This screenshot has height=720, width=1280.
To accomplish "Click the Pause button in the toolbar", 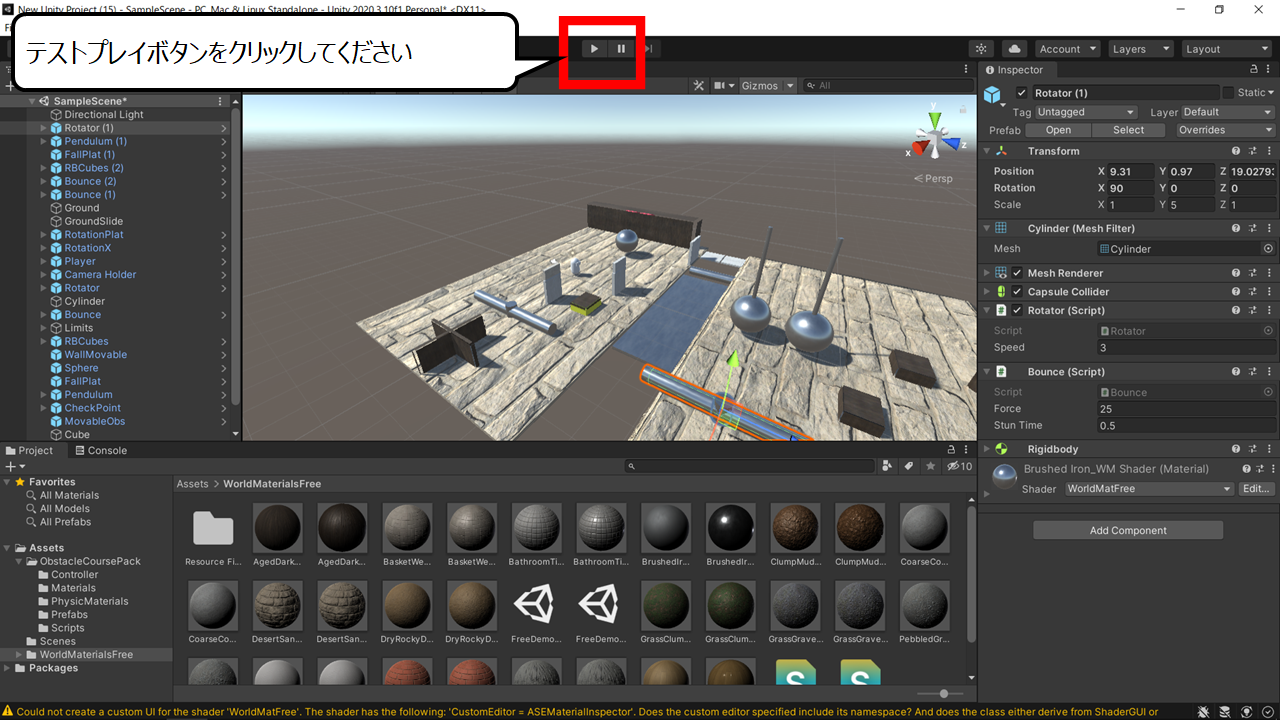I will pyautogui.click(x=621, y=48).
